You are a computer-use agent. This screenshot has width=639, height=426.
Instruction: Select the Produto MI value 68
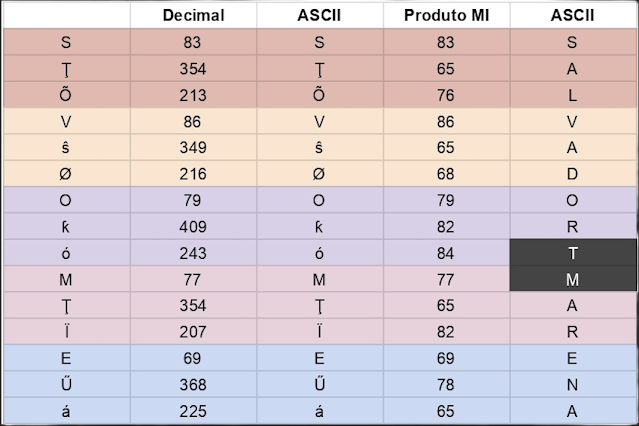(446, 174)
